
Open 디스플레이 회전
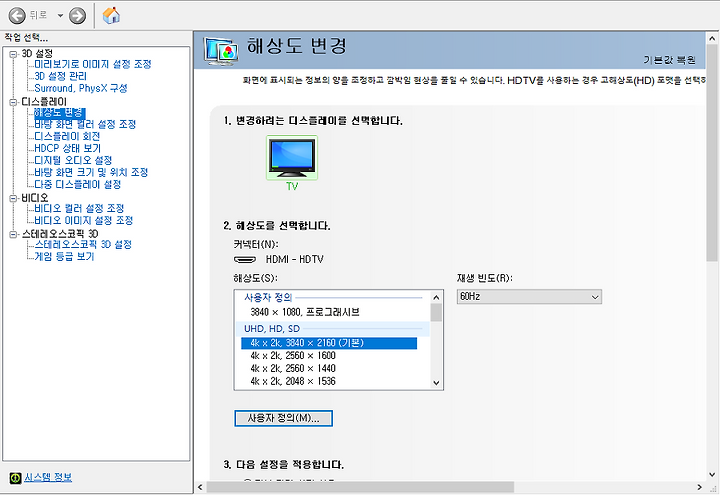click(x=67, y=136)
